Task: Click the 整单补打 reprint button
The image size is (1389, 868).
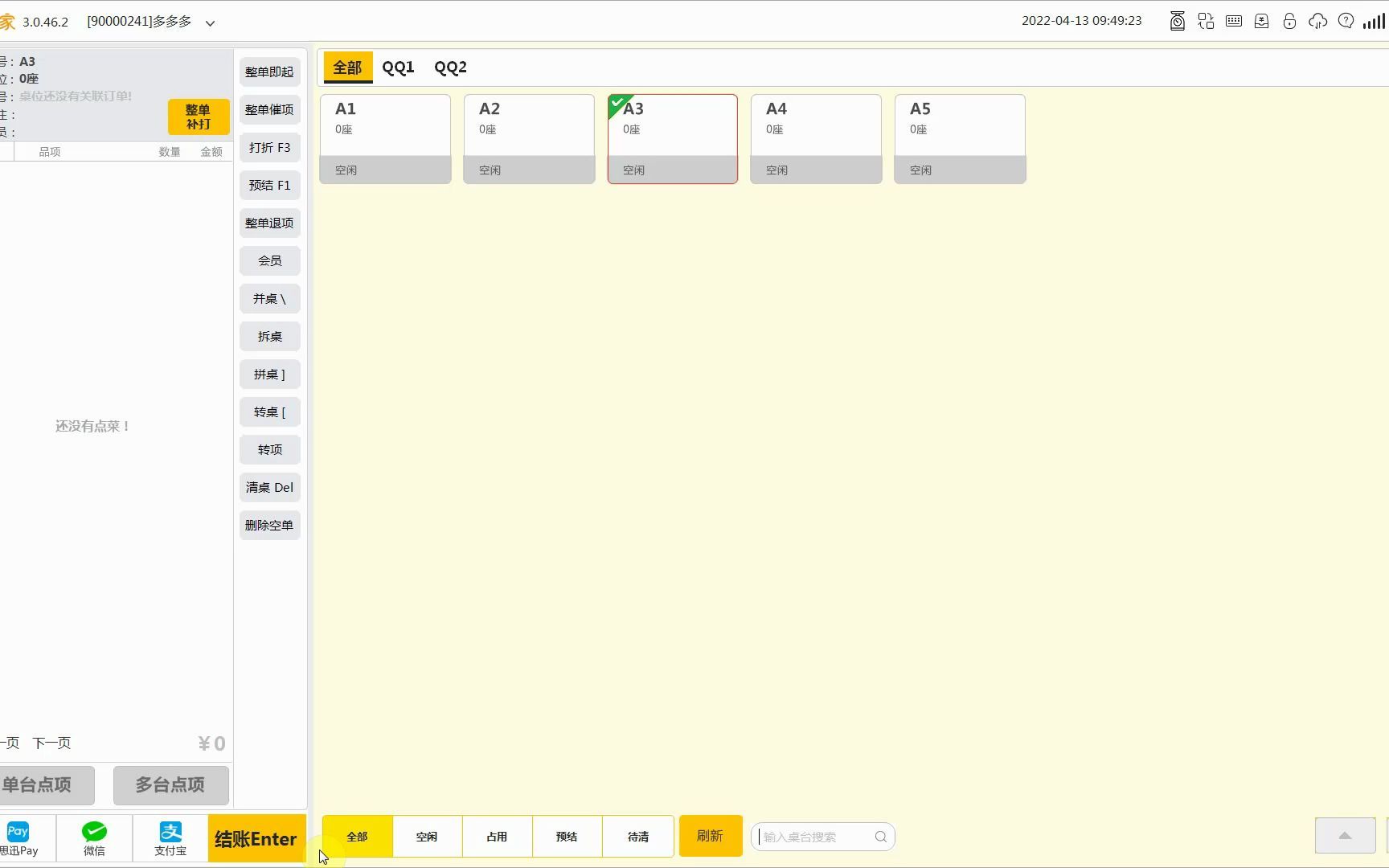Action: click(199, 117)
